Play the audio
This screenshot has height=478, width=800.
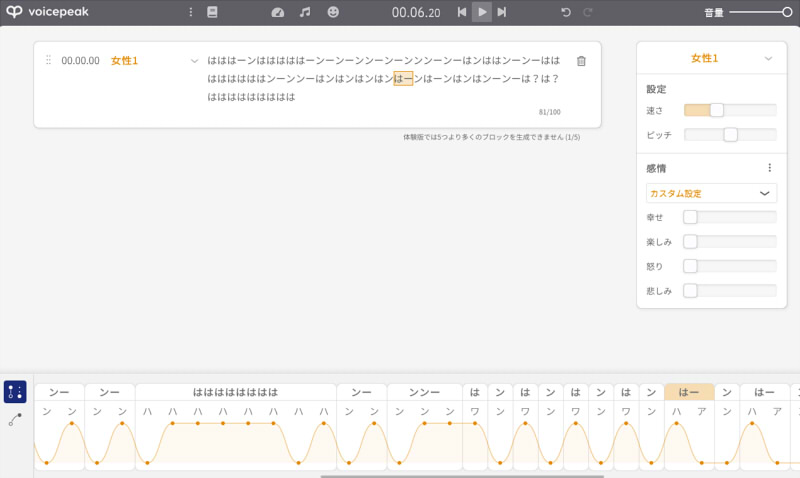482,12
